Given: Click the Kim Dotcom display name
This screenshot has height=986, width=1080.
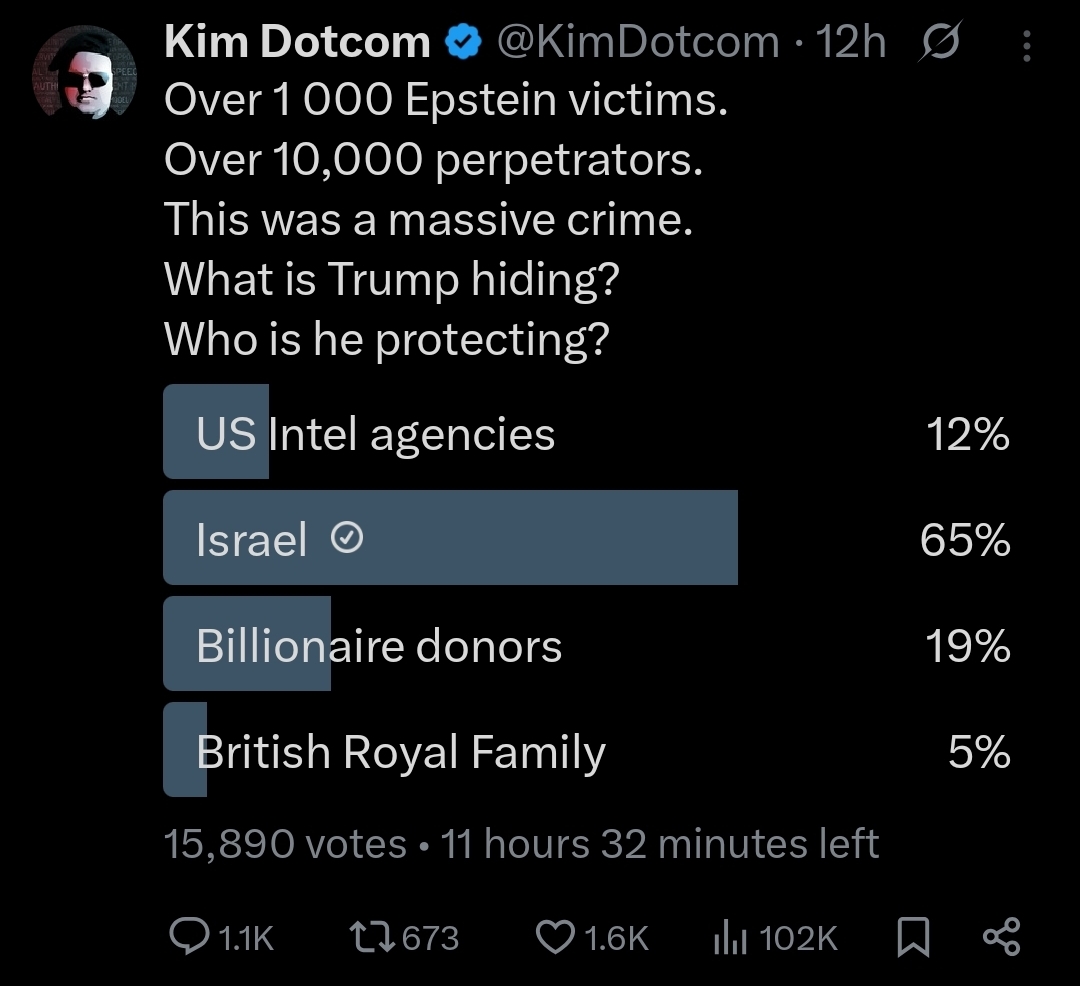Looking at the screenshot, I should point(297,42).
